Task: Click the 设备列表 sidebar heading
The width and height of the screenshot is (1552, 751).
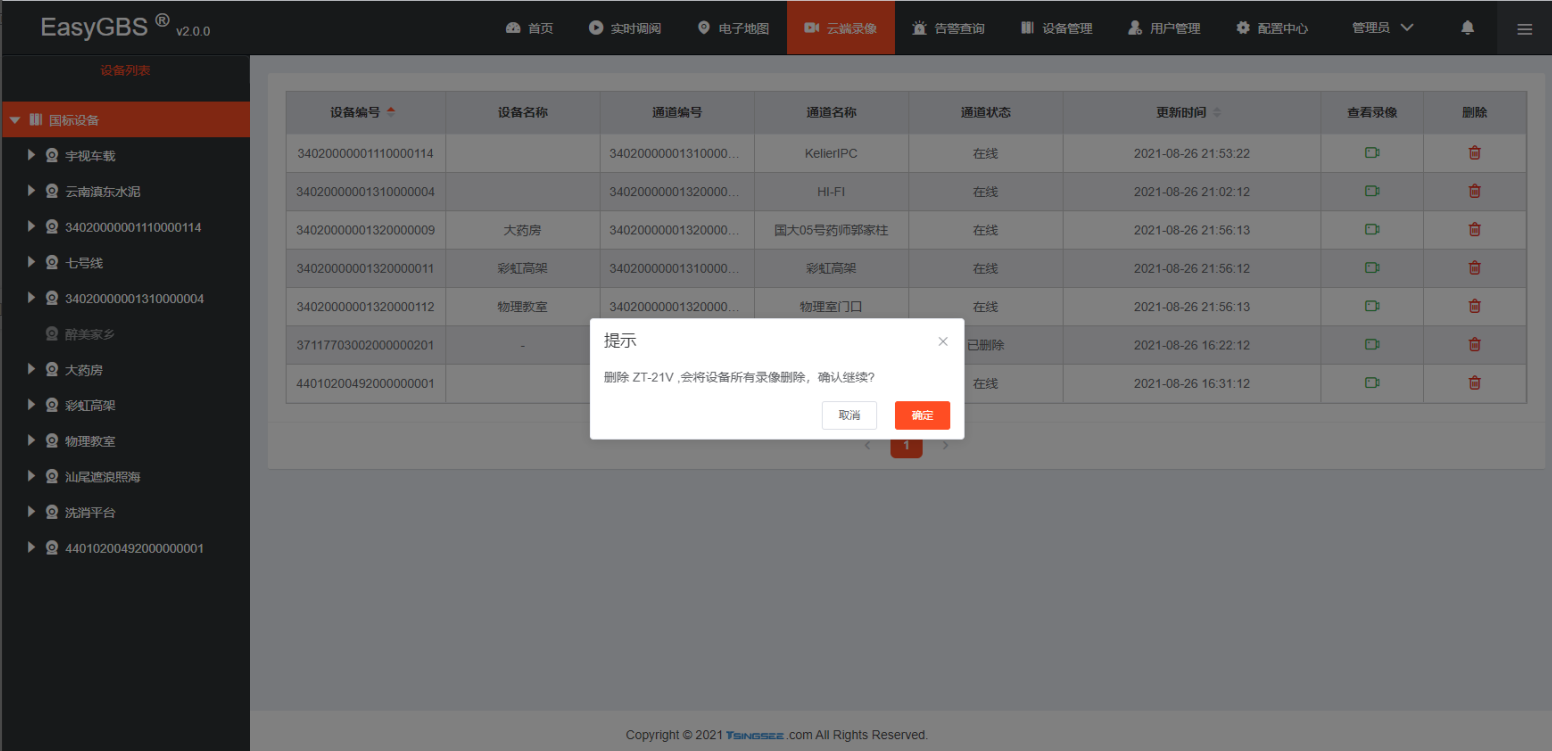Action: click(x=125, y=70)
